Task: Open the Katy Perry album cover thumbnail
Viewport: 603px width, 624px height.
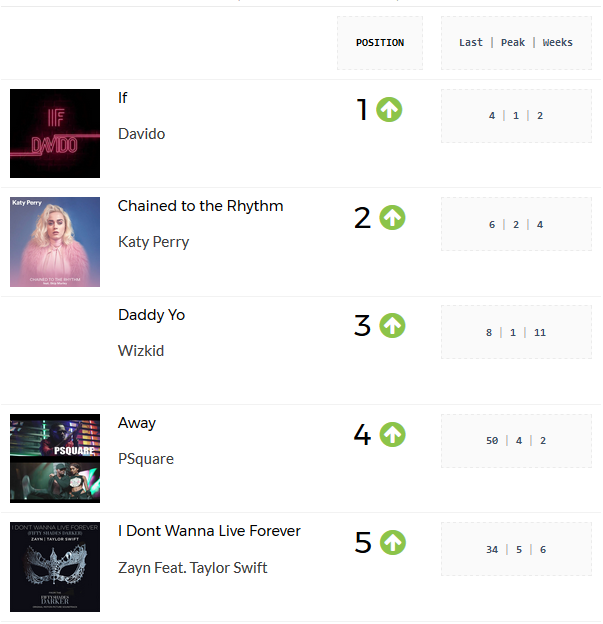Action: [x=55, y=242]
